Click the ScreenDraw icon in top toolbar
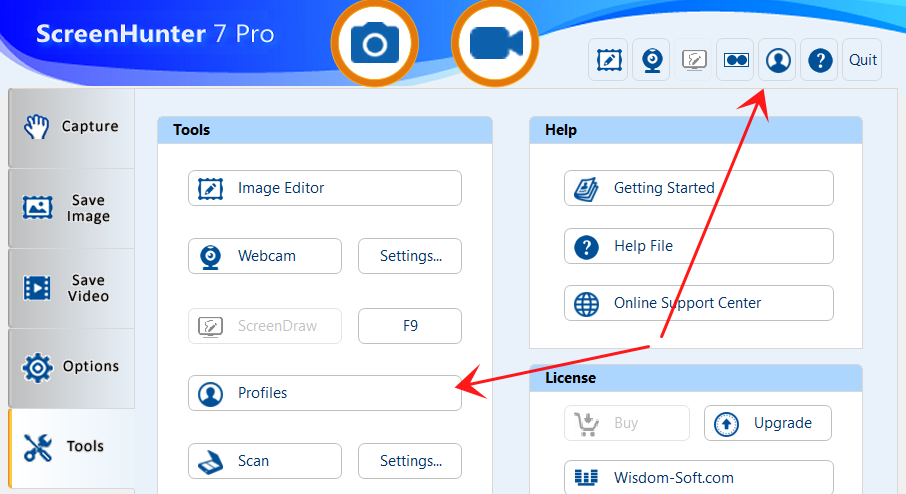Viewport: 906px width, 494px height. (x=694, y=60)
